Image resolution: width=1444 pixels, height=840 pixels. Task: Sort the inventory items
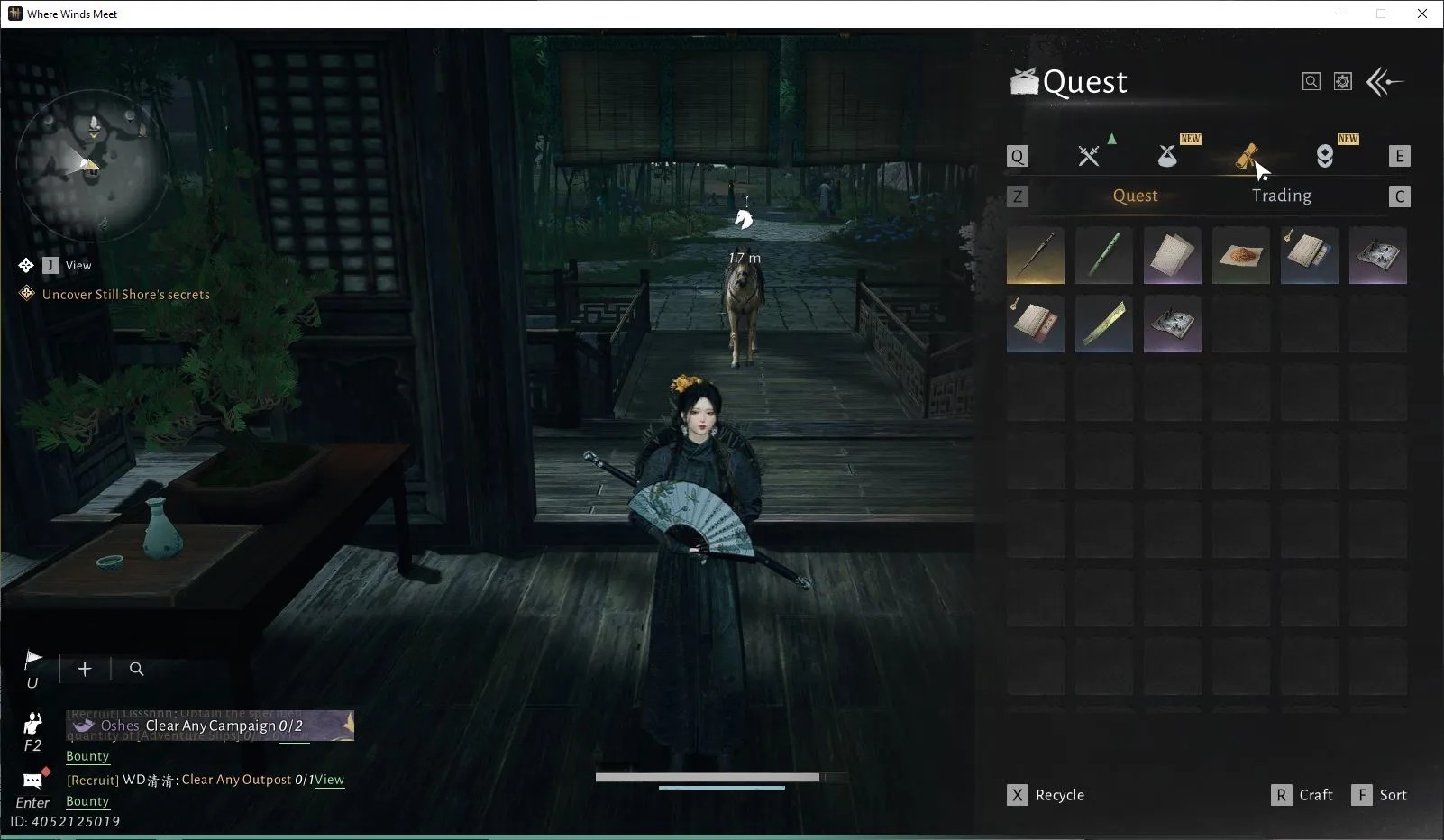[x=1378, y=795]
